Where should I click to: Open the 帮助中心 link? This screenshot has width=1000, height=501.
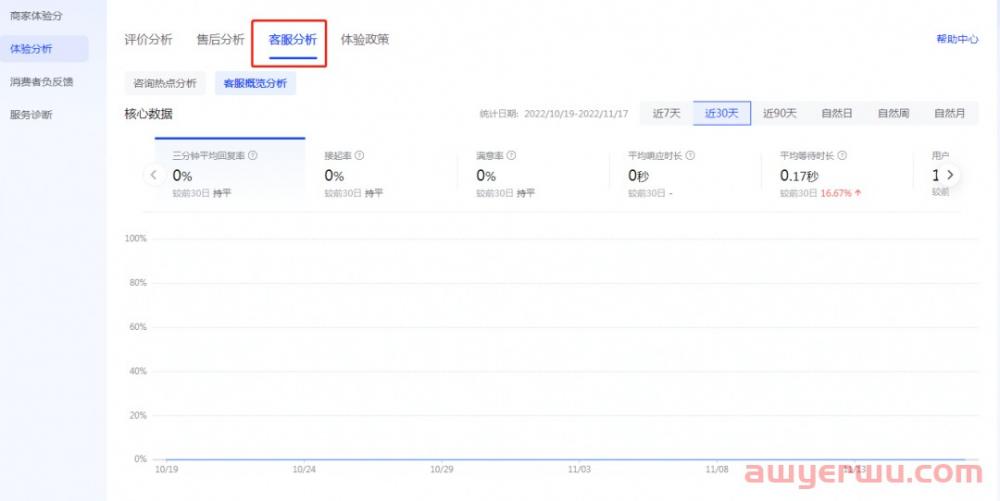click(957, 39)
